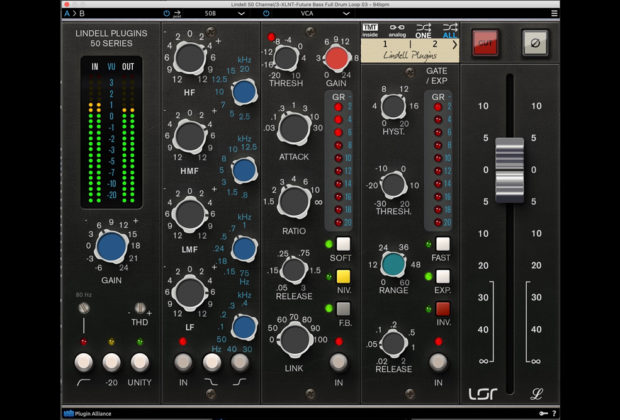Open the VCA compressor type dropdown

tap(325, 13)
